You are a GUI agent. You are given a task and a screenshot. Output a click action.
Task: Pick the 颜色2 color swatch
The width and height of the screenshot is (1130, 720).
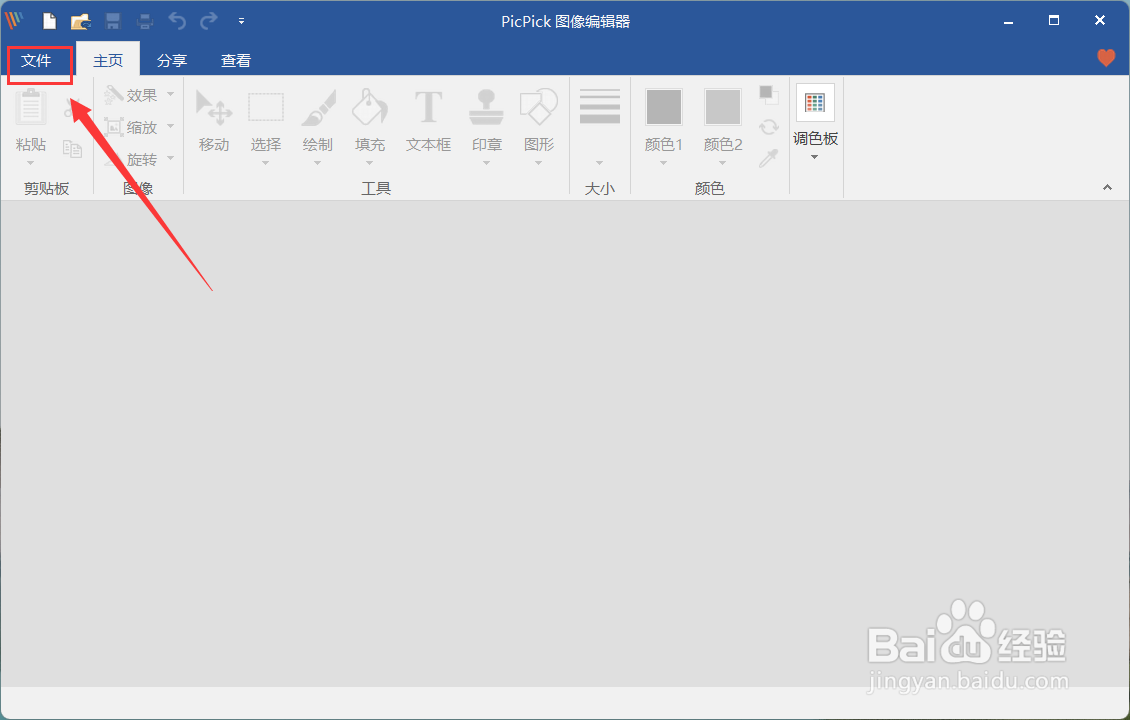(722, 107)
